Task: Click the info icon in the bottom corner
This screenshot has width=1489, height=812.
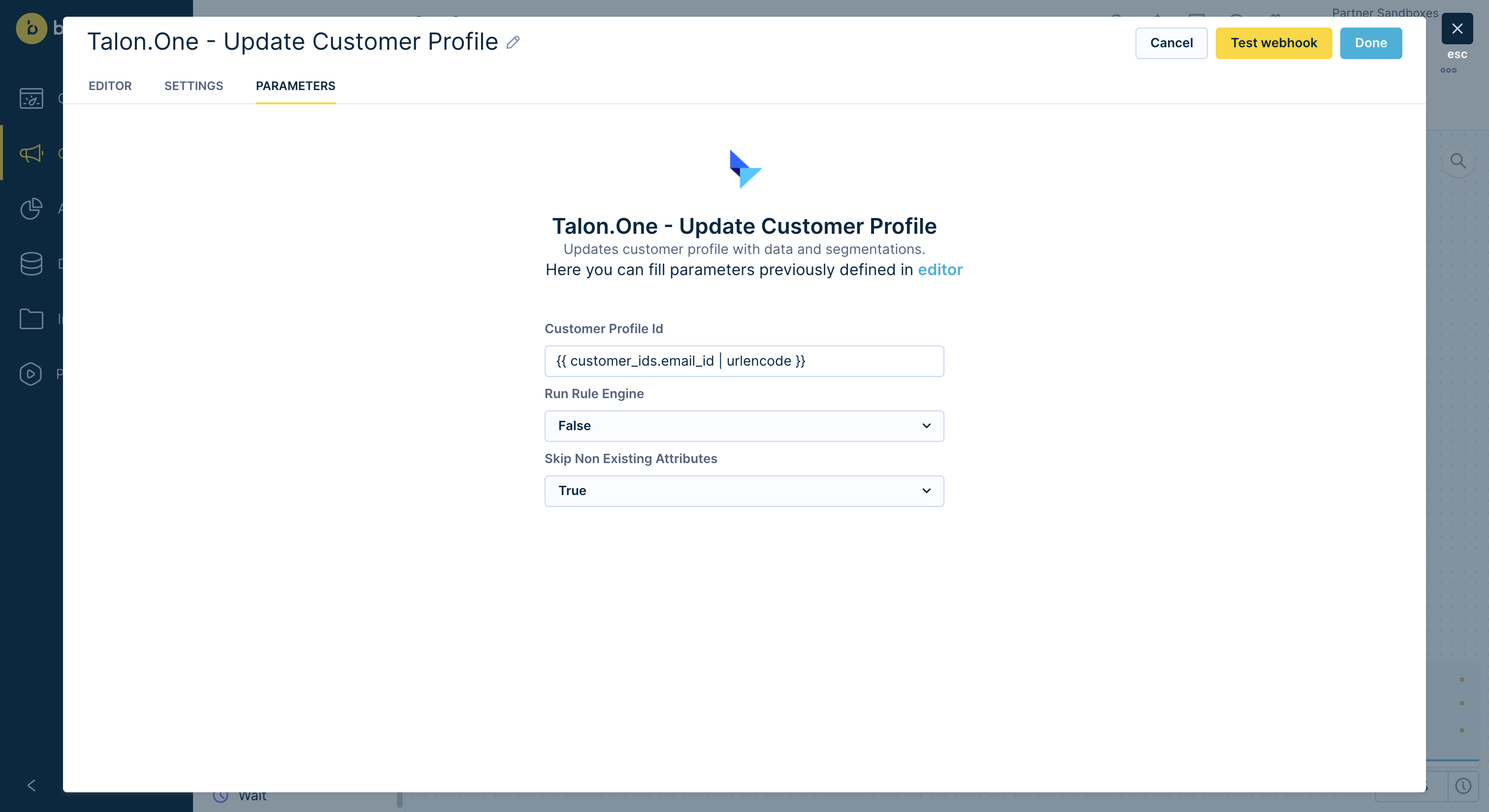Action: 1463,785
